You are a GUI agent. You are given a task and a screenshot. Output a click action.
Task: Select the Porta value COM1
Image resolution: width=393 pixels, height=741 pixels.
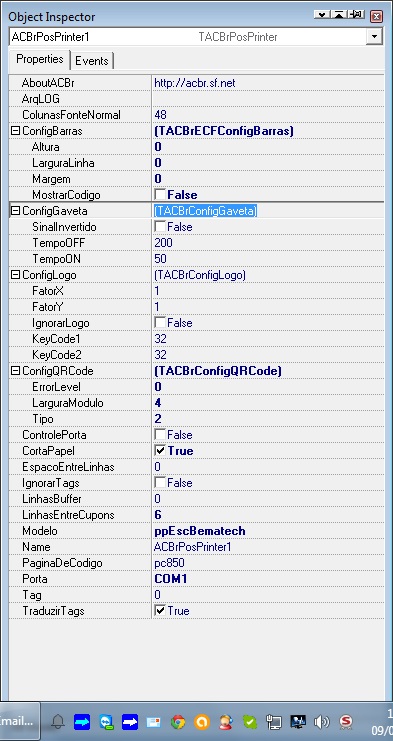[172, 579]
